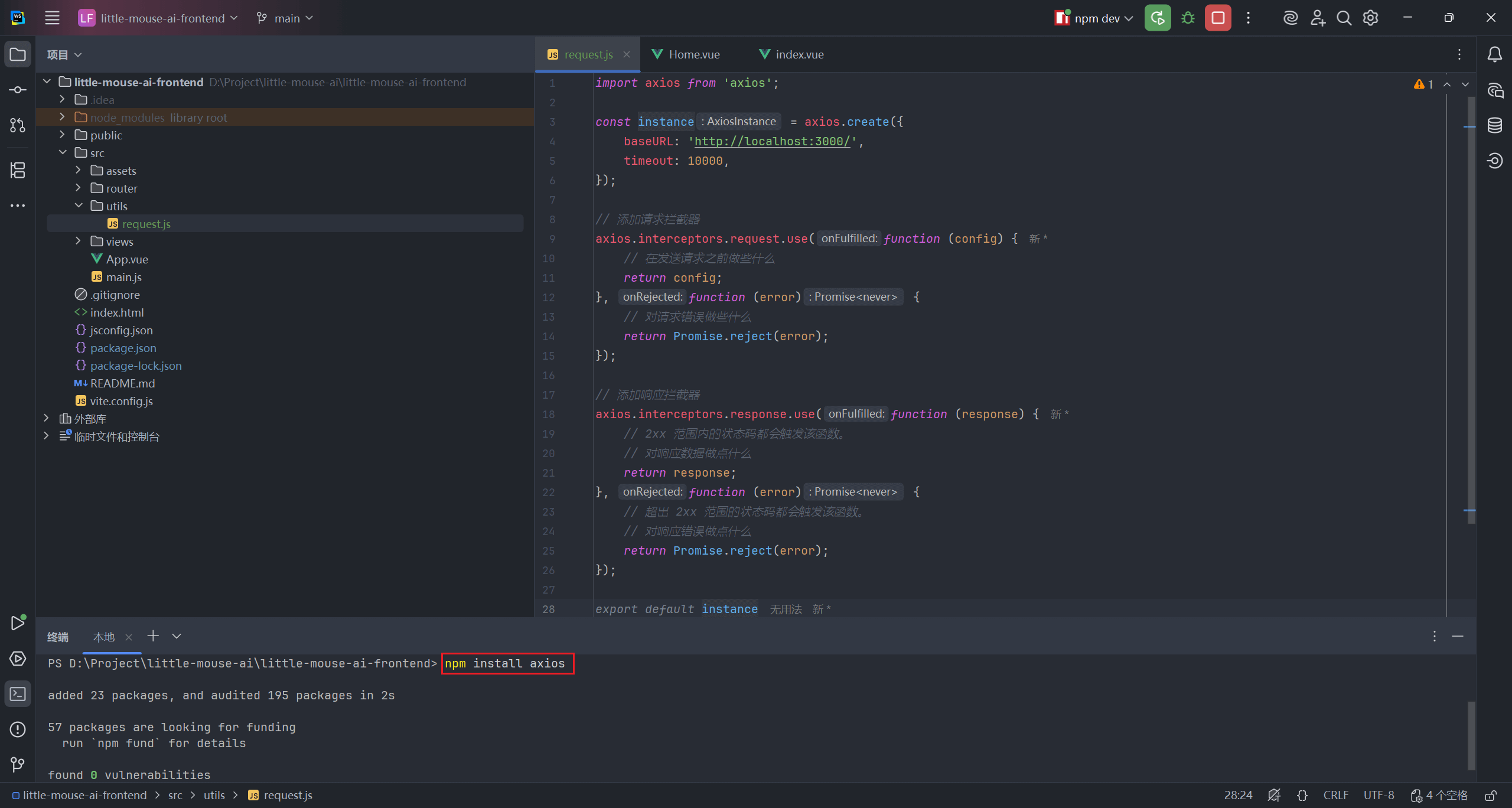The width and height of the screenshot is (1512, 808).
Task: Open the npm dev run configuration dropdown
Action: point(1096,18)
